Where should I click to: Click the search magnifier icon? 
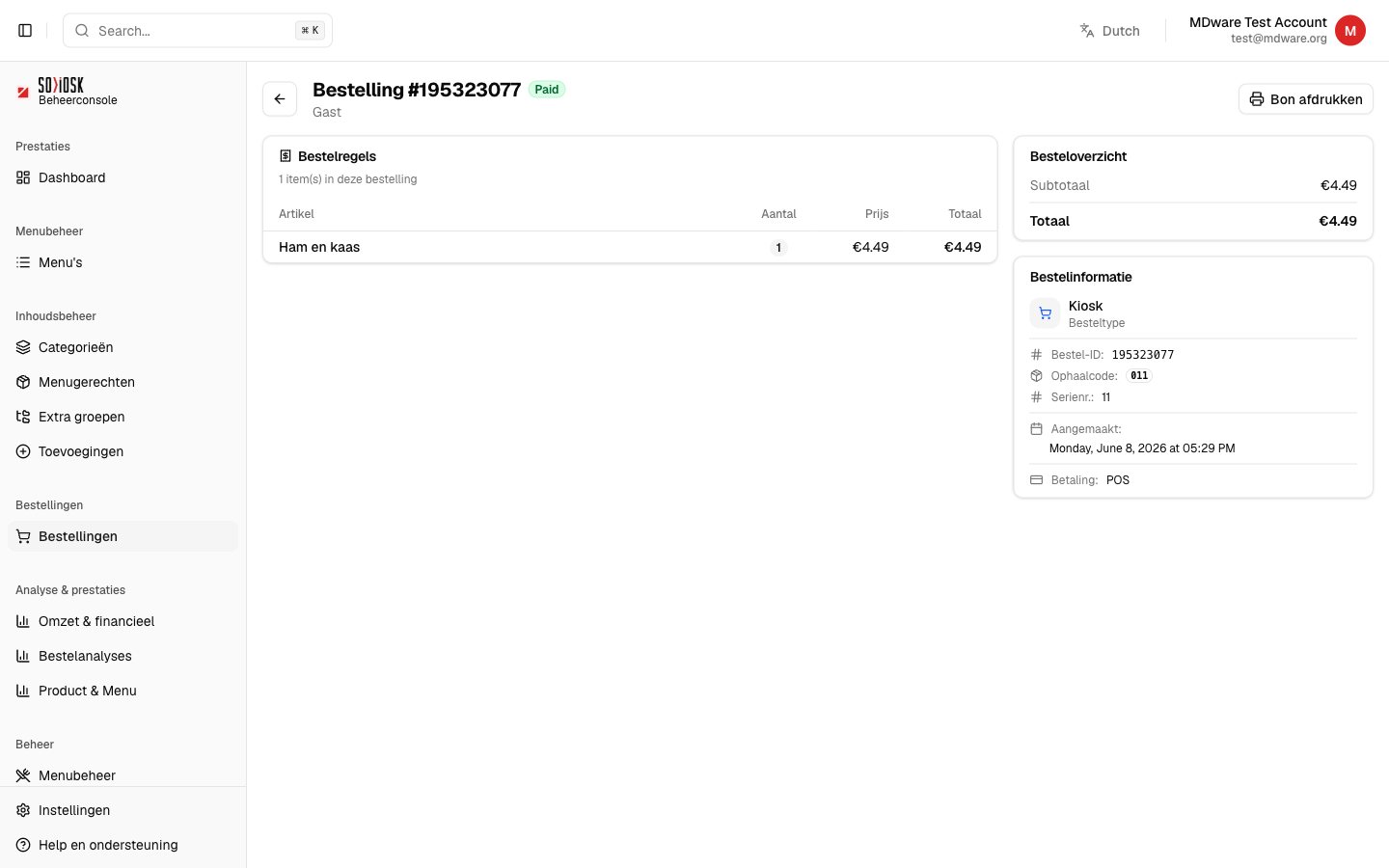[x=82, y=31]
